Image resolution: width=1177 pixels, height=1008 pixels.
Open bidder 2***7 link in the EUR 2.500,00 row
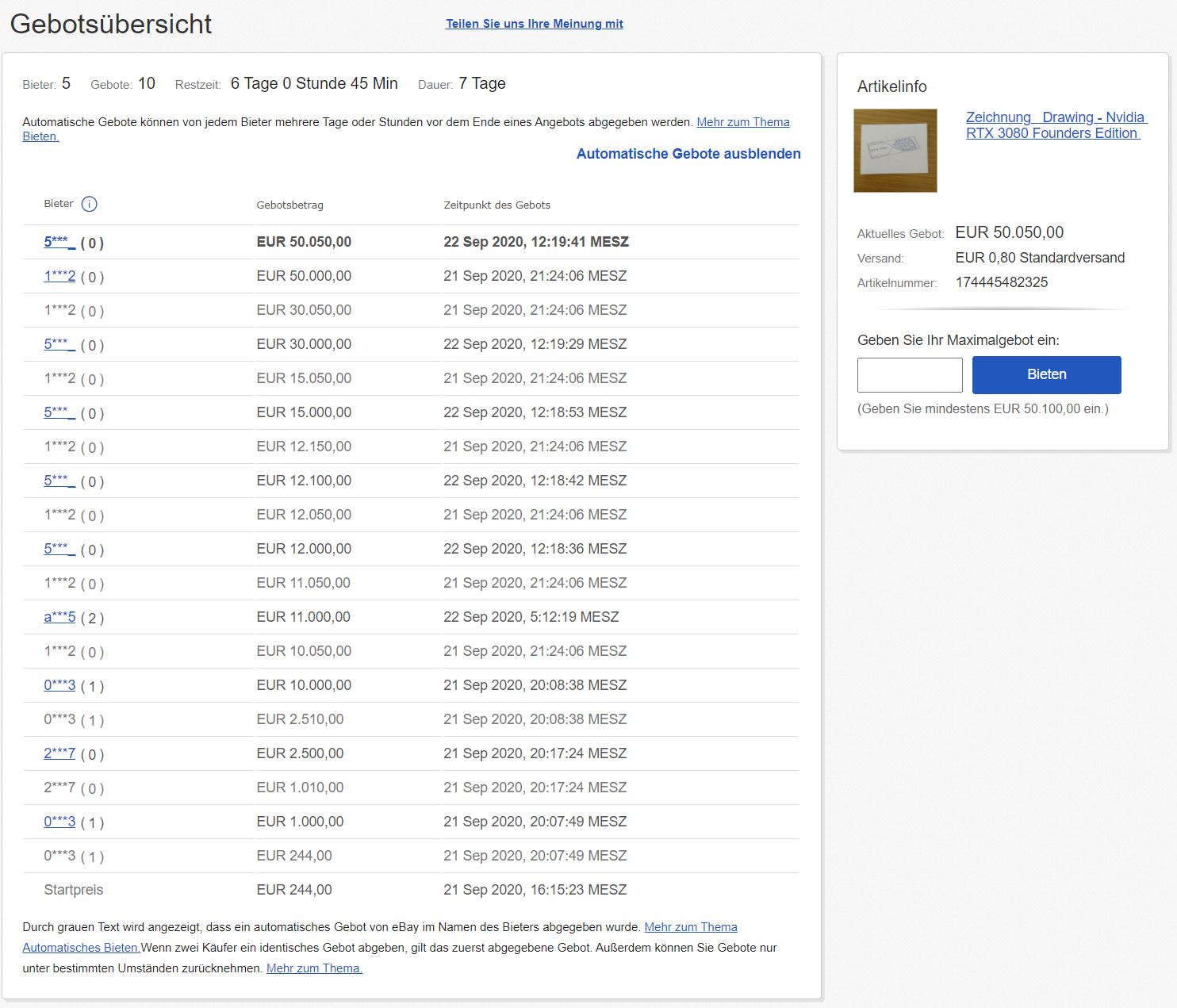pyautogui.click(x=59, y=753)
